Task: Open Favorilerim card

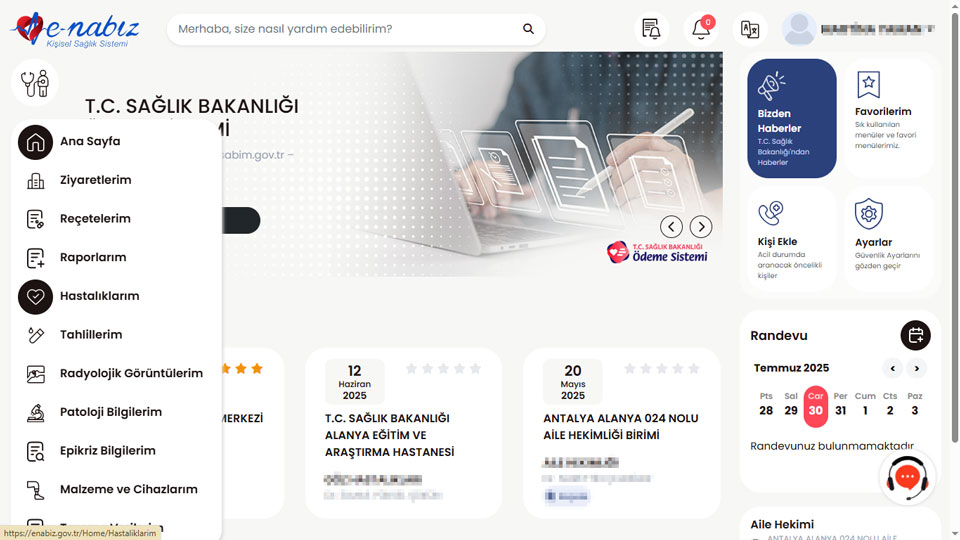Action: [x=888, y=118]
